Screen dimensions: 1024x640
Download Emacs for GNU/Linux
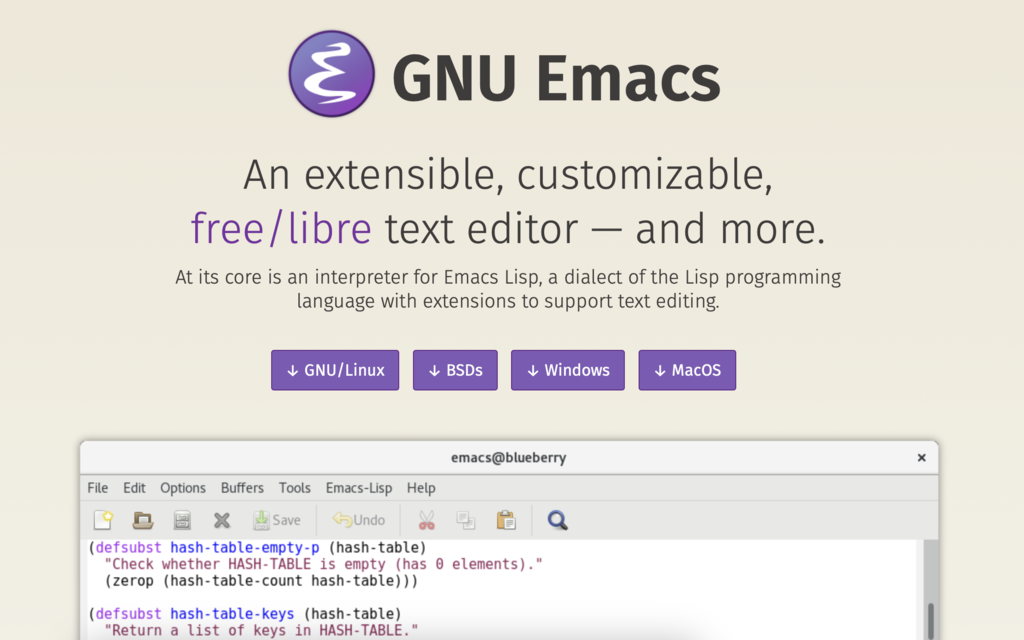[334, 370]
